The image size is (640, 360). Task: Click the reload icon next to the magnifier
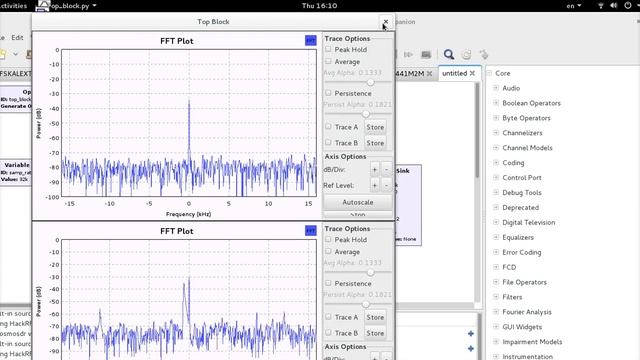point(466,55)
